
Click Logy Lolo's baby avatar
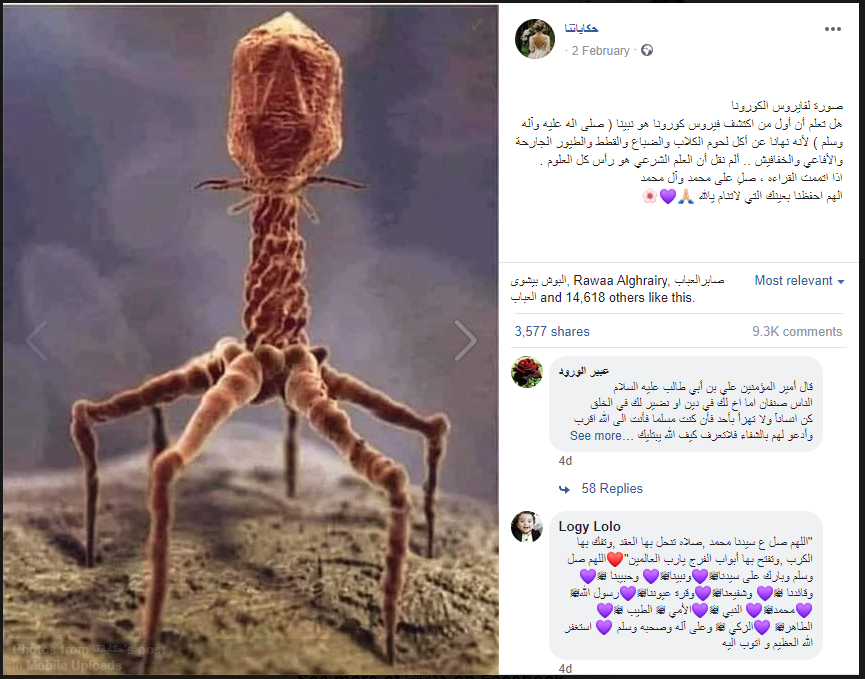[527, 526]
